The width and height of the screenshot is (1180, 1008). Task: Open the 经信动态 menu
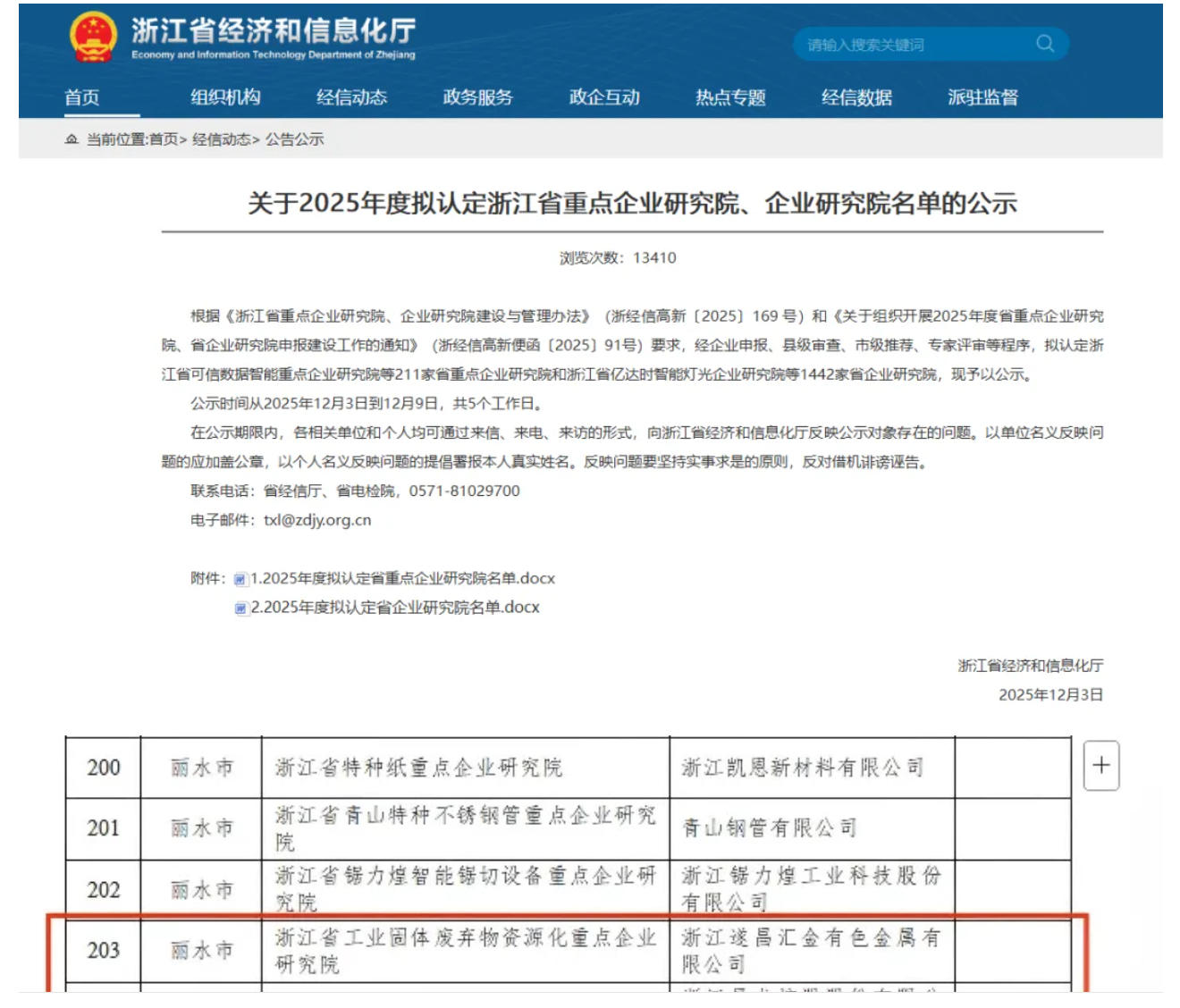pyautogui.click(x=351, y=99)
